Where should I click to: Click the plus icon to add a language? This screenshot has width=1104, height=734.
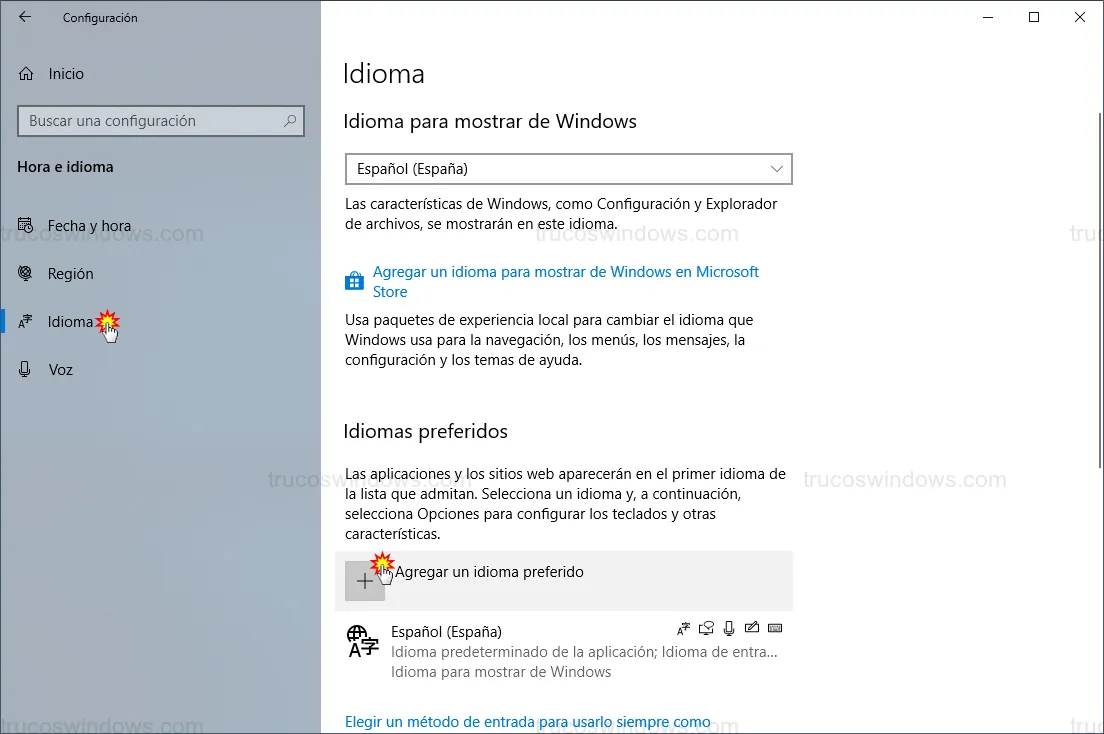364,581
